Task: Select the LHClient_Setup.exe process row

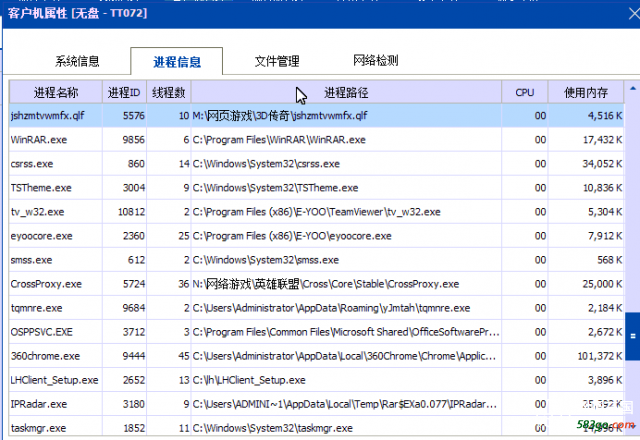Action: (54, 380)
